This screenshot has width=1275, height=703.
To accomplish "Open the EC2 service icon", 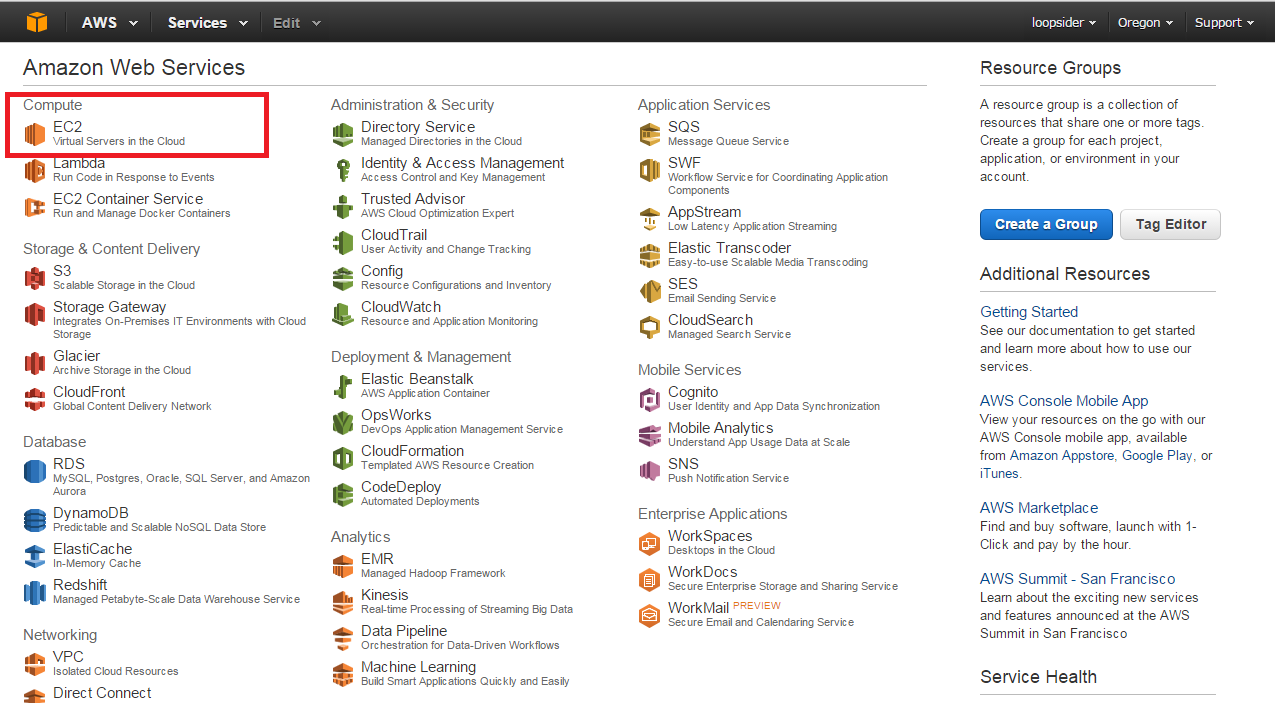I will pyautogui.click(x=35, y=134).
